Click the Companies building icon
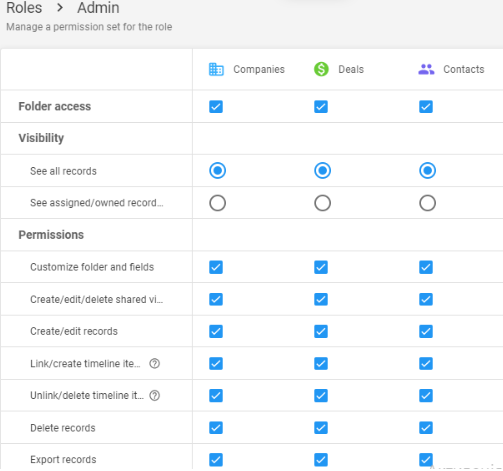 [216, 69]
